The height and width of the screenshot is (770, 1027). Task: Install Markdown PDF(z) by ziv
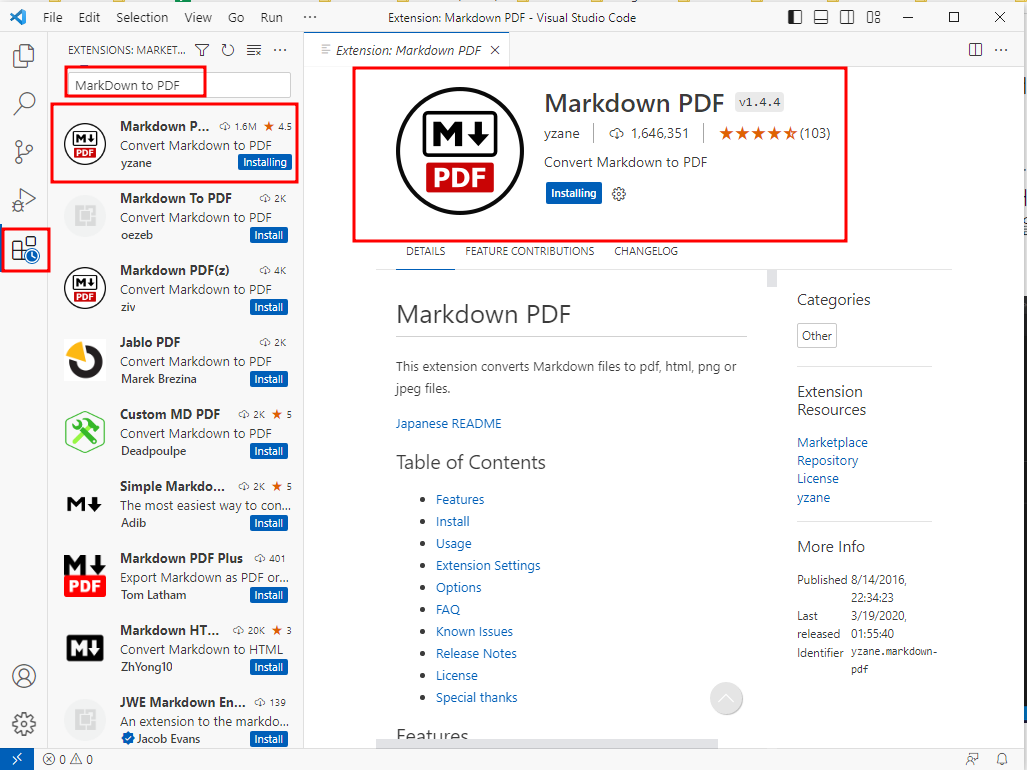[269, 307]
